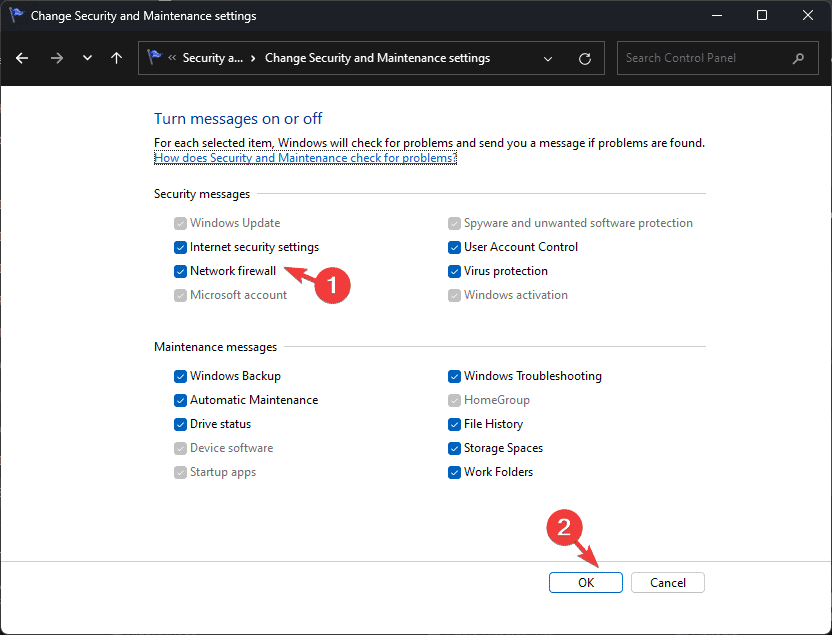Click the flag icon in address bar
832x635 pixels.
tap(154, 56)
